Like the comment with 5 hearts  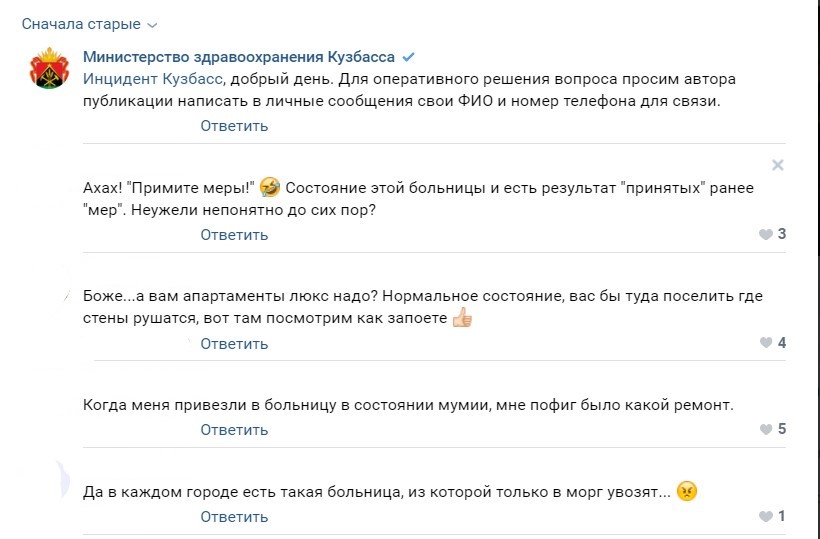(x=772, y=429)
